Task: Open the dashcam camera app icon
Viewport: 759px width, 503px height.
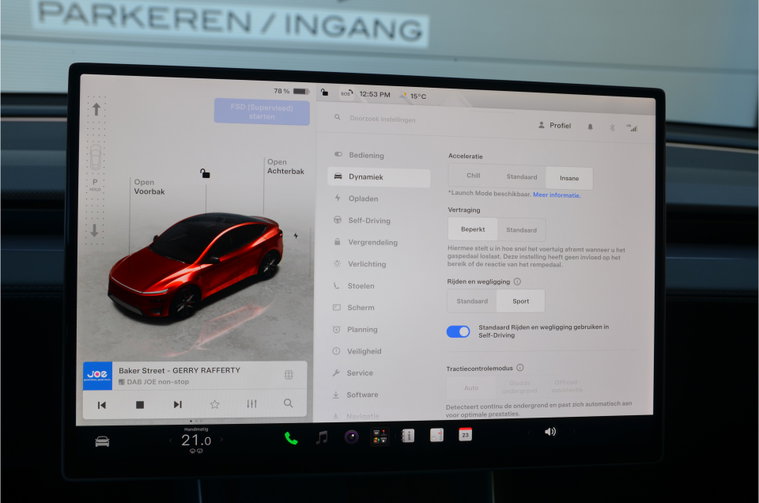Action: pyautogui.click(x=351, y=437)
